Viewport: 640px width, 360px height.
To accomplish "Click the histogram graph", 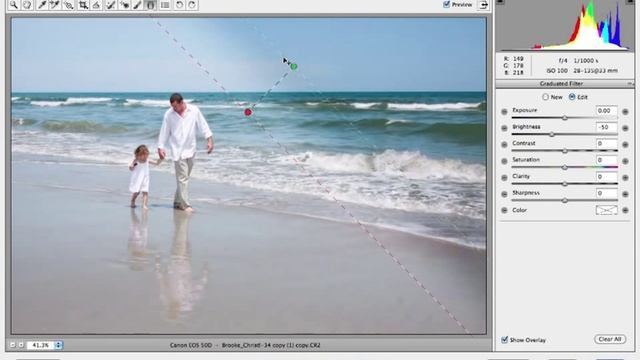I will 565,25.
